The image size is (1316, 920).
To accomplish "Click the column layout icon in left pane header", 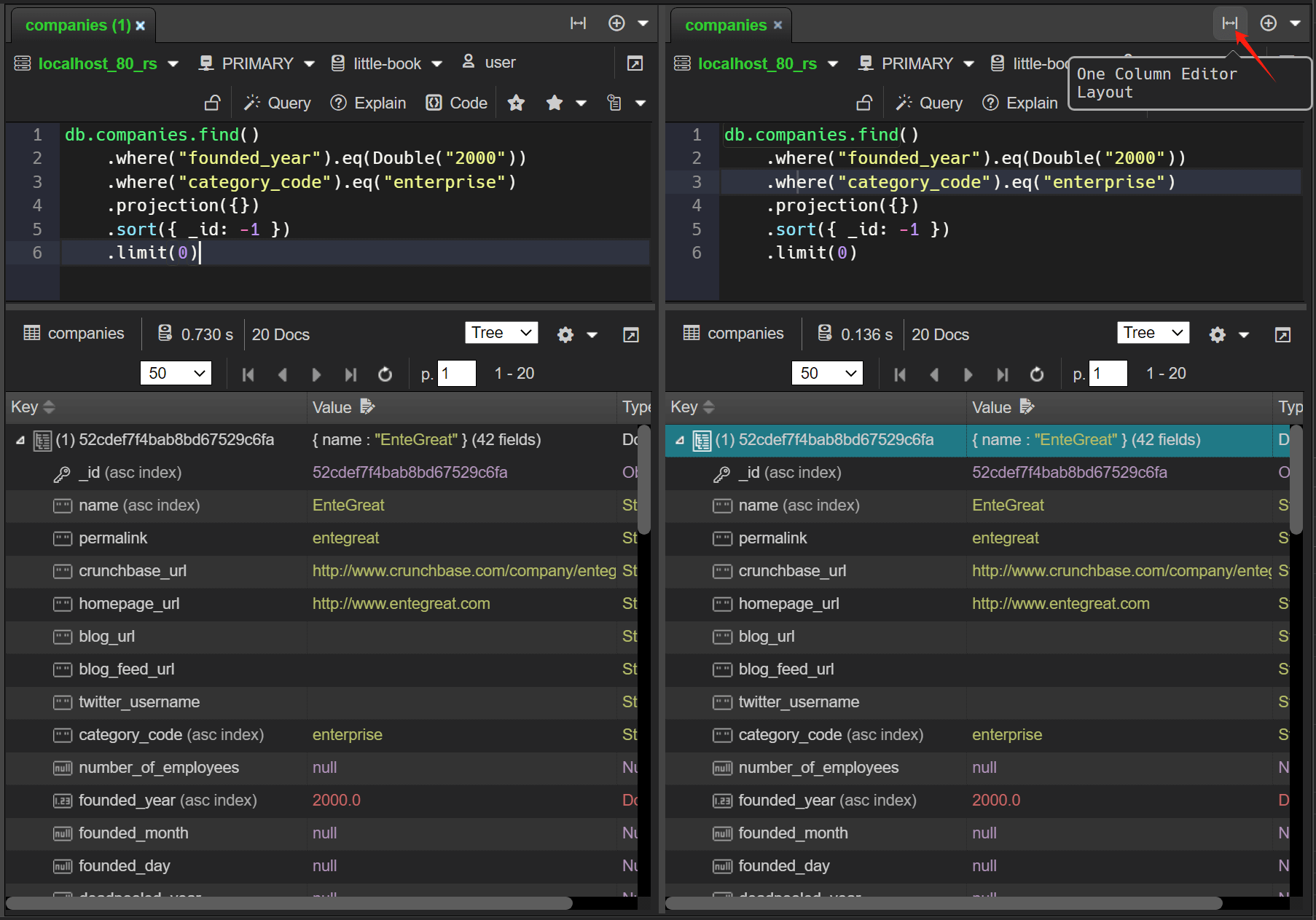I will click(578, 23).
